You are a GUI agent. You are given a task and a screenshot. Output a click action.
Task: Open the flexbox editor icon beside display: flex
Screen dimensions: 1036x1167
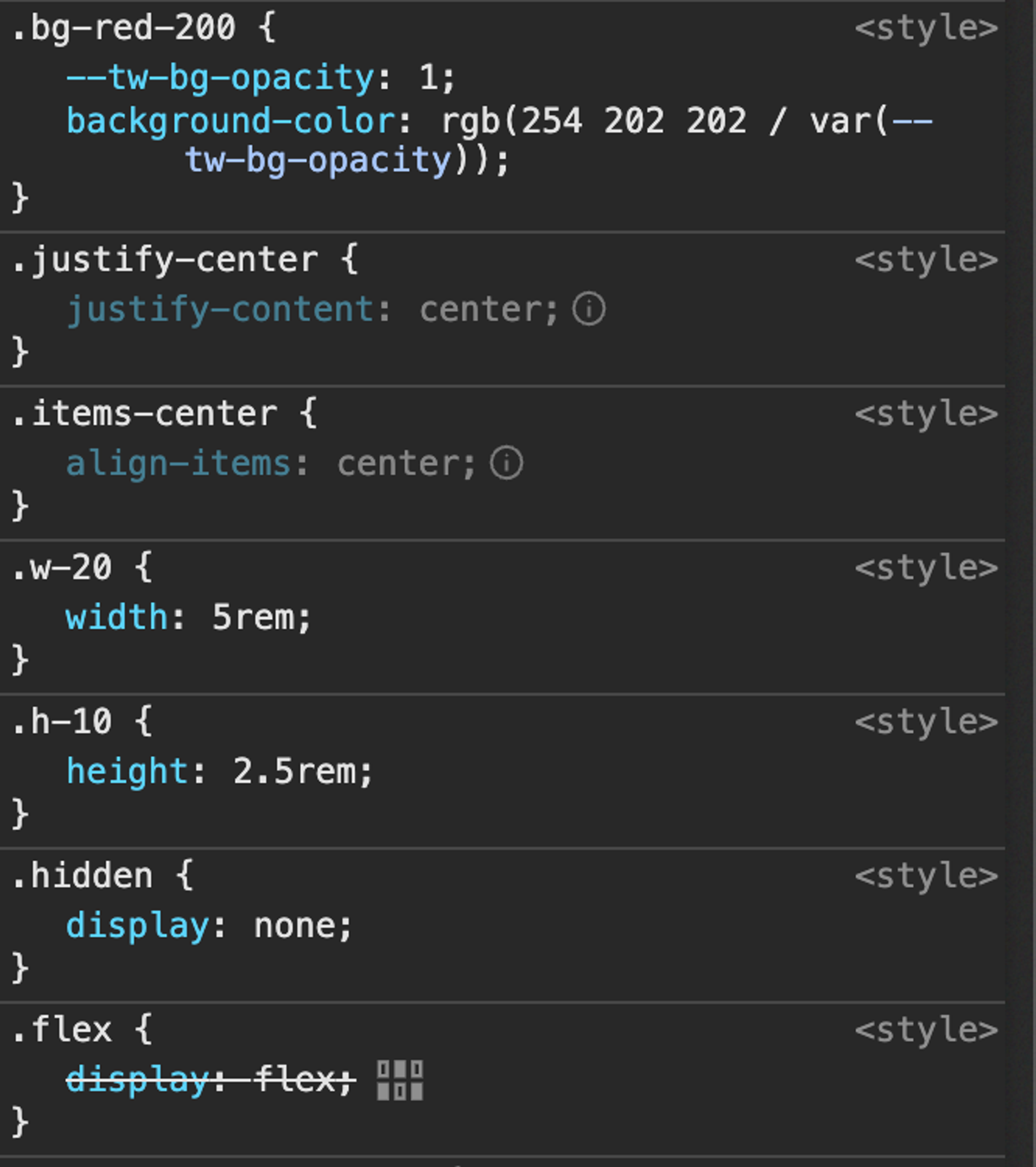coord(400,1080)
